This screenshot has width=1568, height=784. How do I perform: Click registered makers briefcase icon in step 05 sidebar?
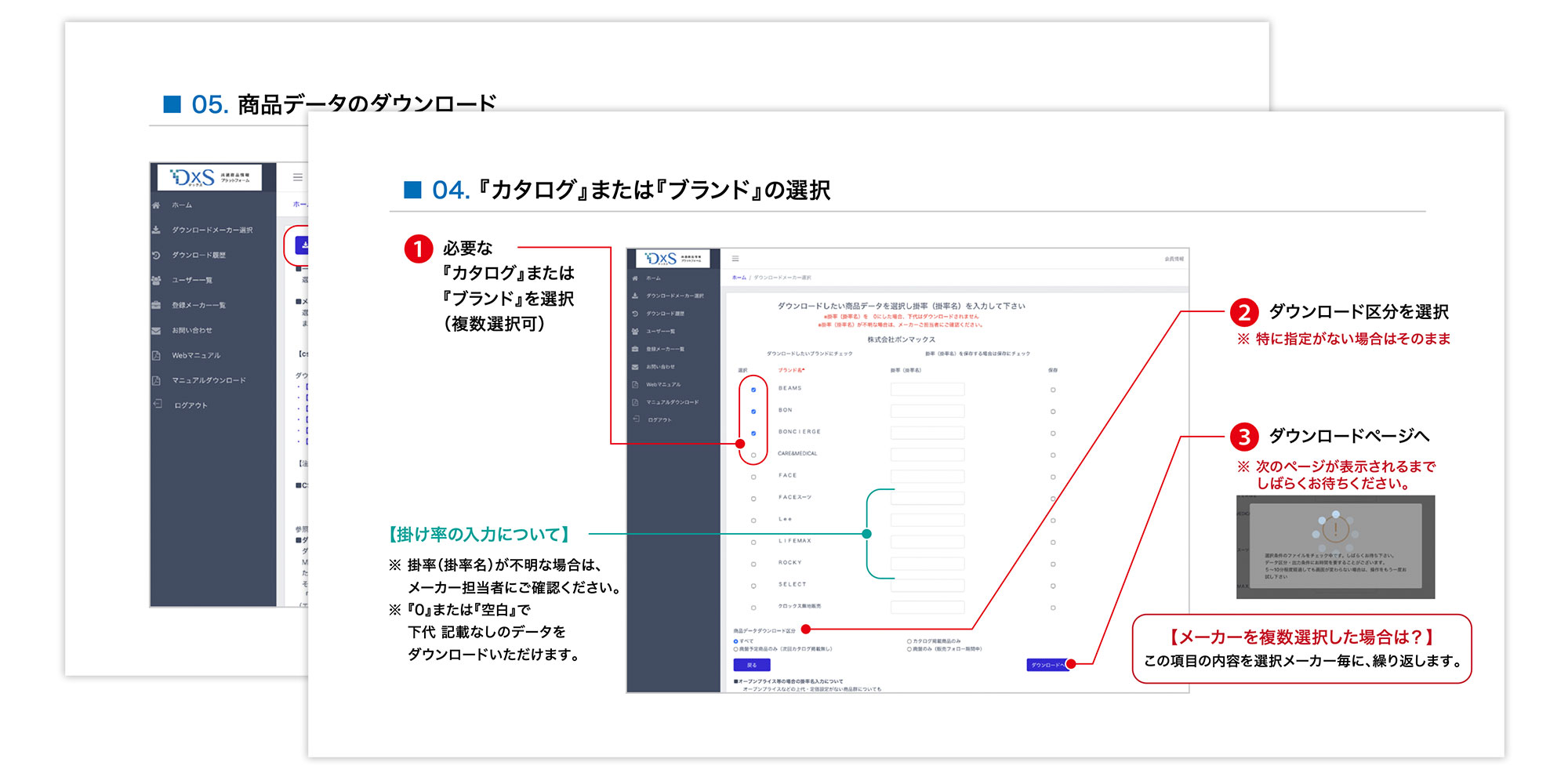(156, 306)
